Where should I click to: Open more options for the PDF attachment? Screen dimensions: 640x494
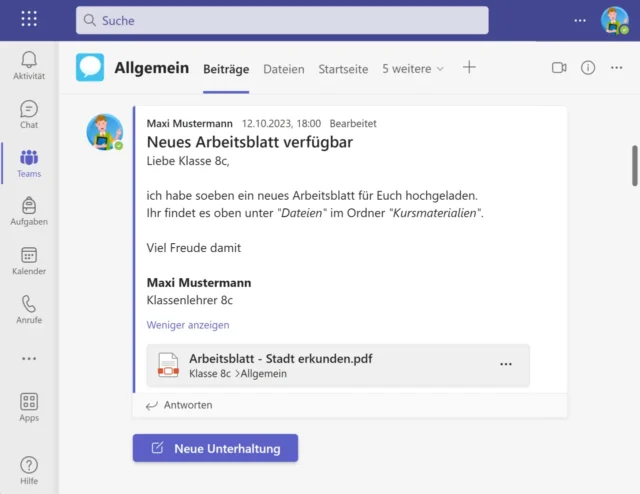point(506,365)
